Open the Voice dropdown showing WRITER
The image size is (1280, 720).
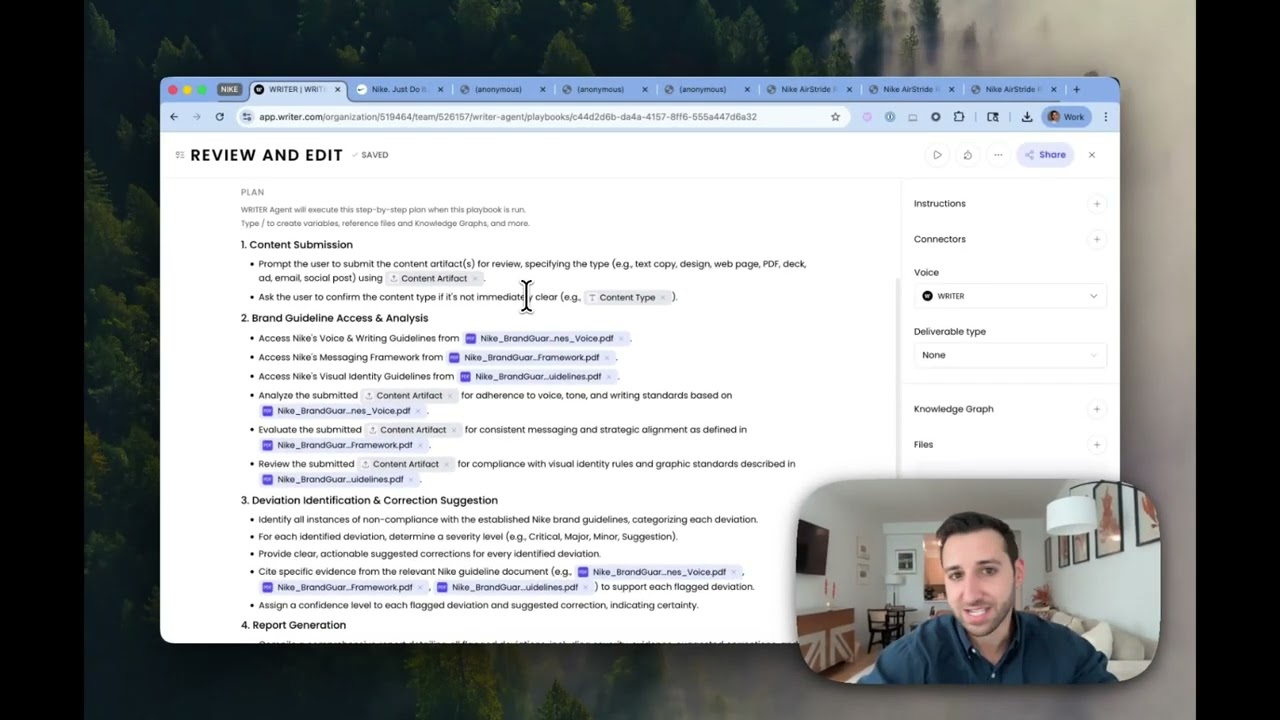(x=1010, y=296)
